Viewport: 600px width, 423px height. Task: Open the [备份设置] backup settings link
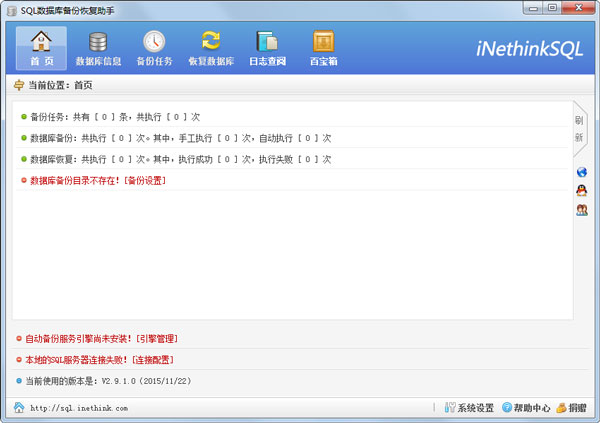pyautogui.click(x=145, y=180)
